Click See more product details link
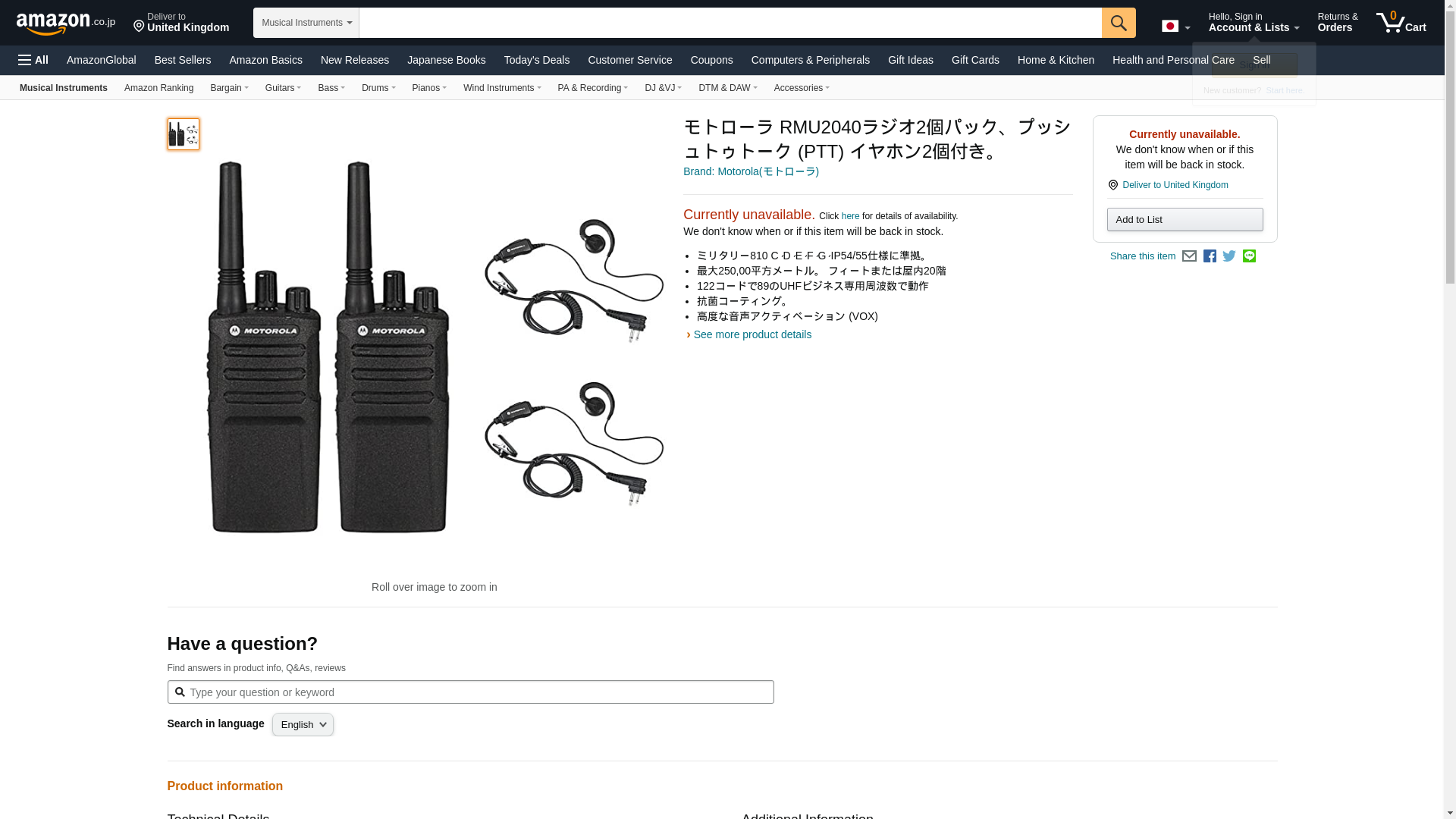The width and height of the screenshot is (1456, 819). [752, 334]
